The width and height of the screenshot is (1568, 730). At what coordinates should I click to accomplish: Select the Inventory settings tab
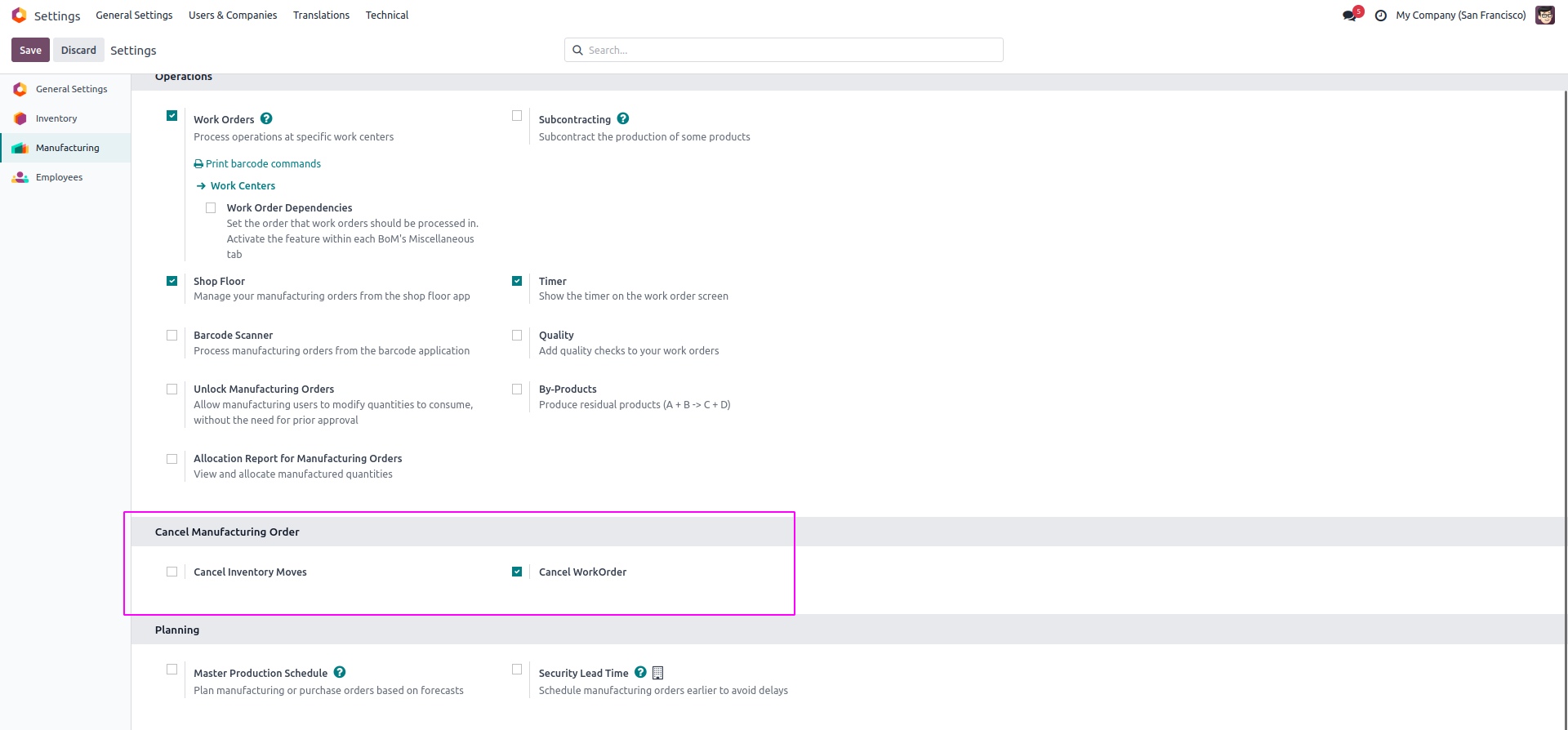[x=56, y=118]
